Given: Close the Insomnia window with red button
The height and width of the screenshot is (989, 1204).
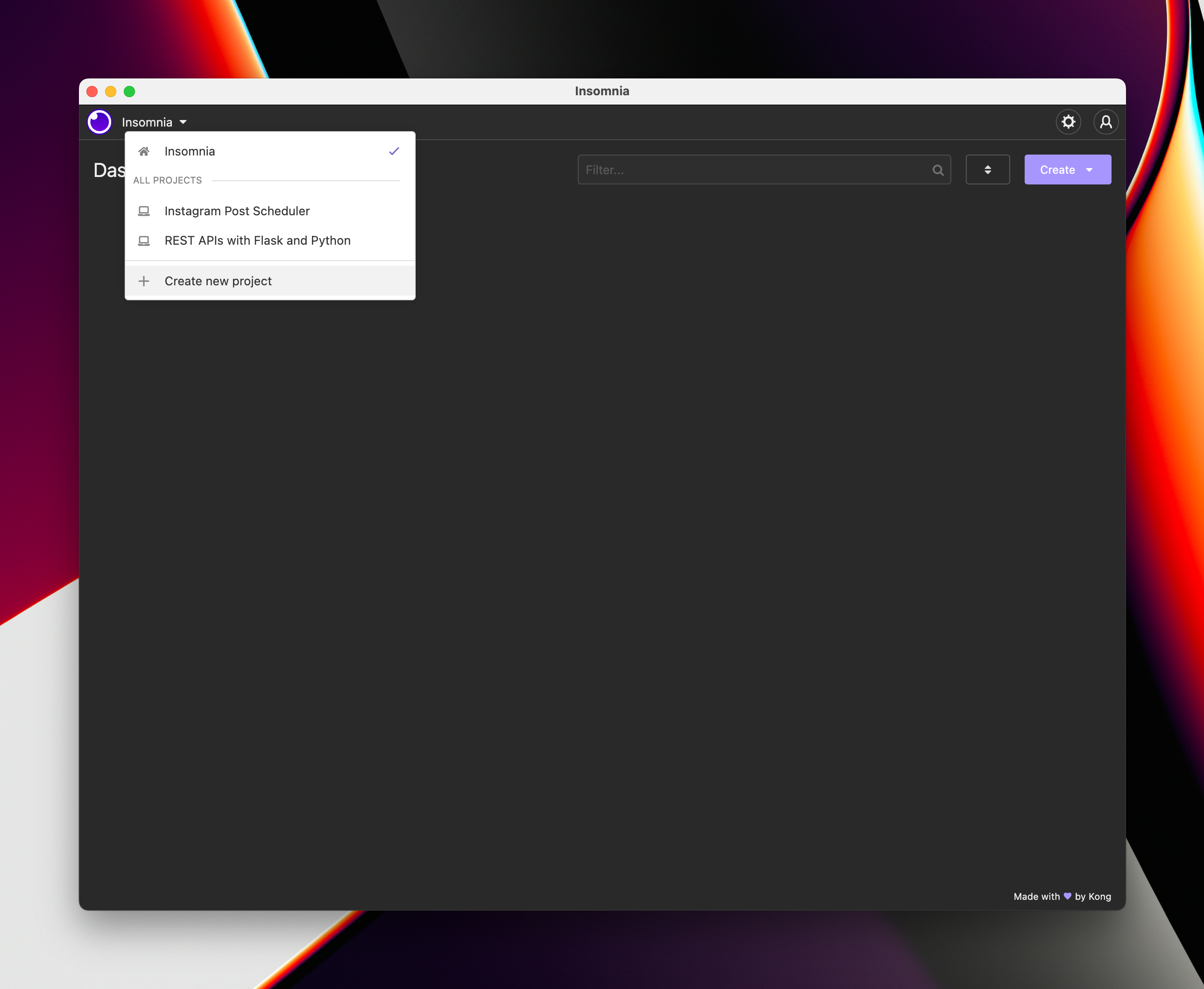Looking at the screenshot, I should click(x=92, y=92).
